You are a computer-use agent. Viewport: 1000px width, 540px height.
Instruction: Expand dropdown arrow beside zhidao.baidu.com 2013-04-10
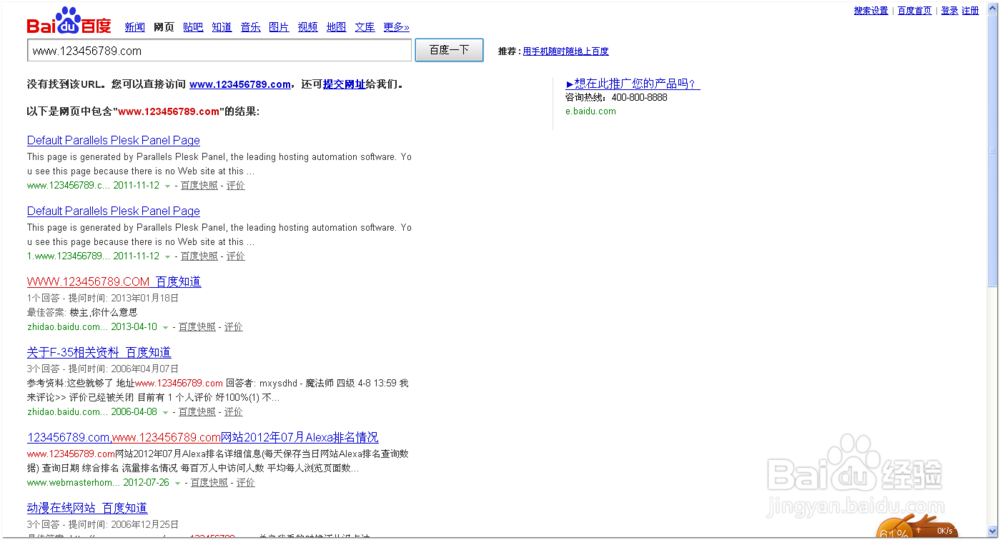coord(165,328)
